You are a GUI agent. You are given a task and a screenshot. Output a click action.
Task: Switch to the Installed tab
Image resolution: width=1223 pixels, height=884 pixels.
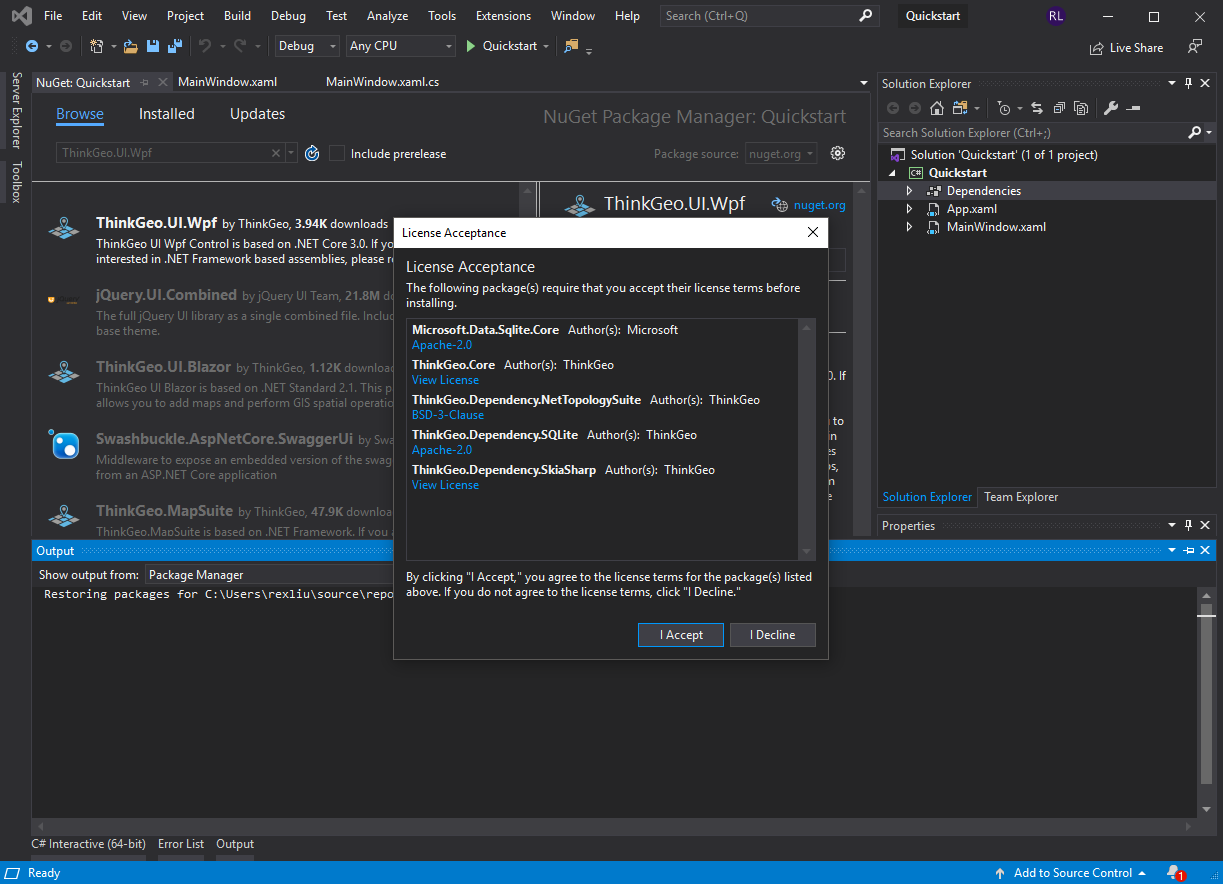[166, 114]
